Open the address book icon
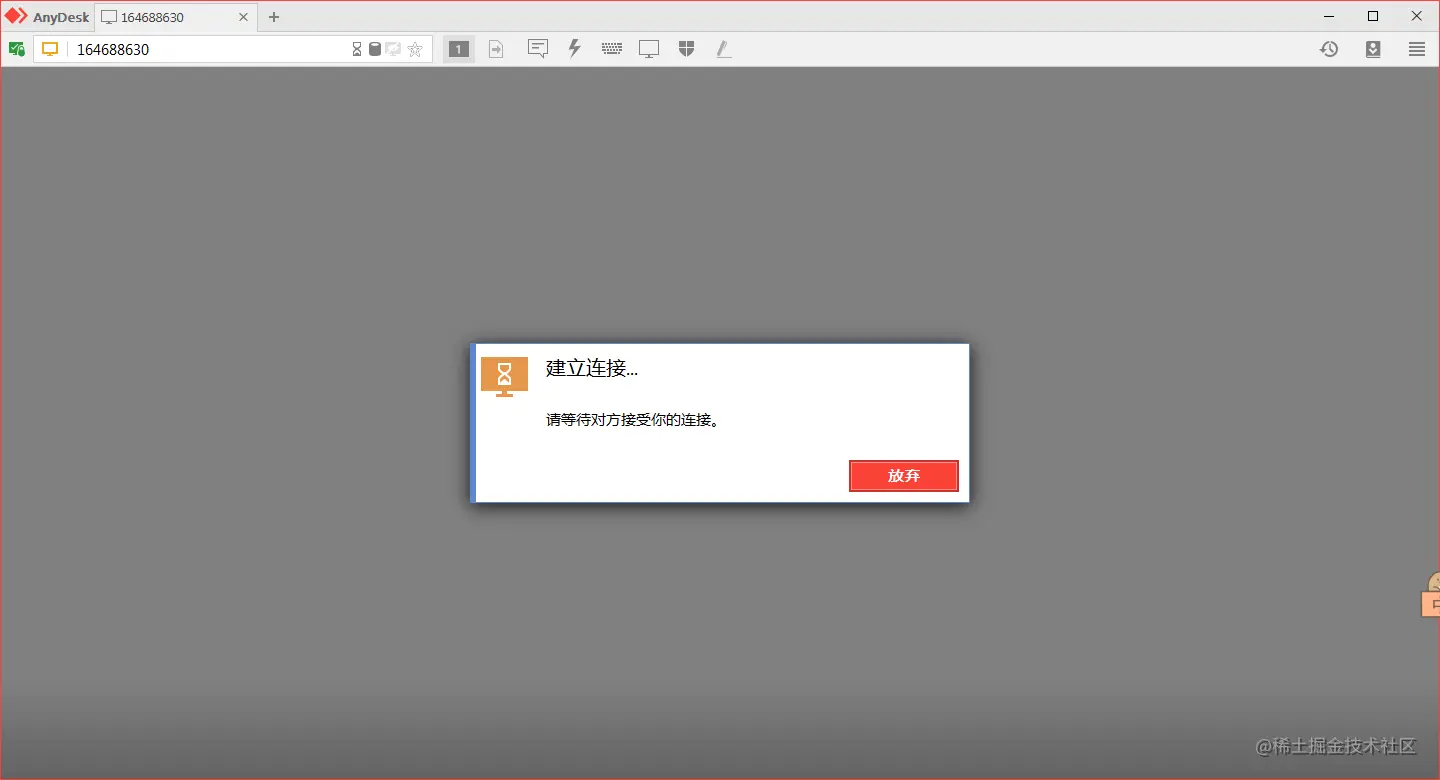This screenshot has width=1440, height=780. [1373, 48]
